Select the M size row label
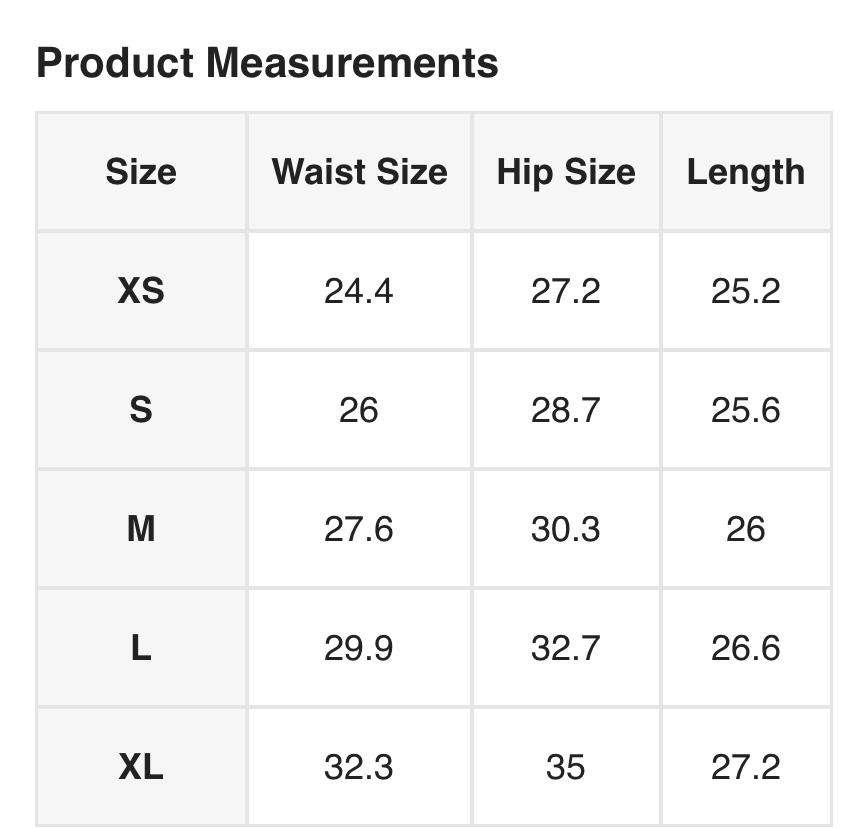 point(141,529)
